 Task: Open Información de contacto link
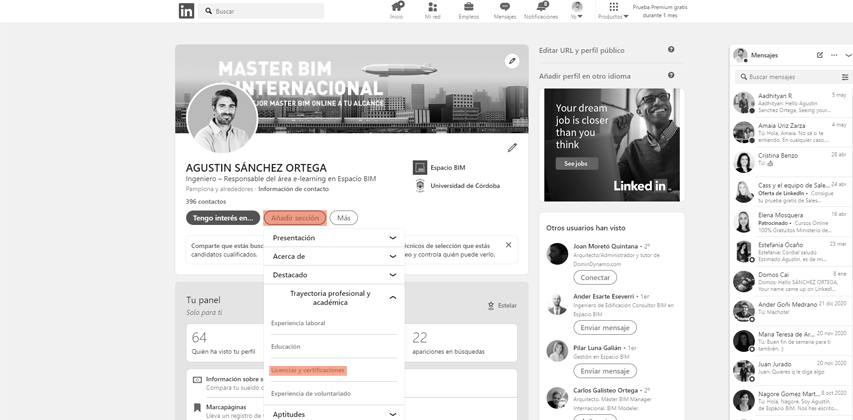293,189
